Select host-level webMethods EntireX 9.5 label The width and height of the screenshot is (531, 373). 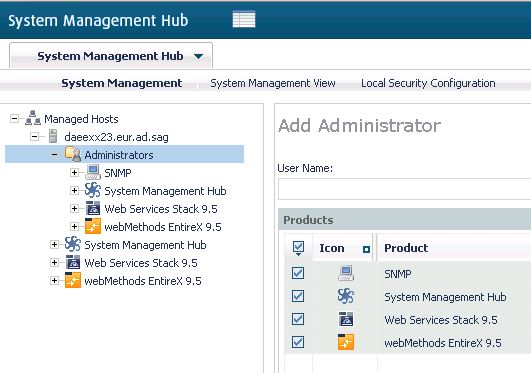[x=143, y=281]
